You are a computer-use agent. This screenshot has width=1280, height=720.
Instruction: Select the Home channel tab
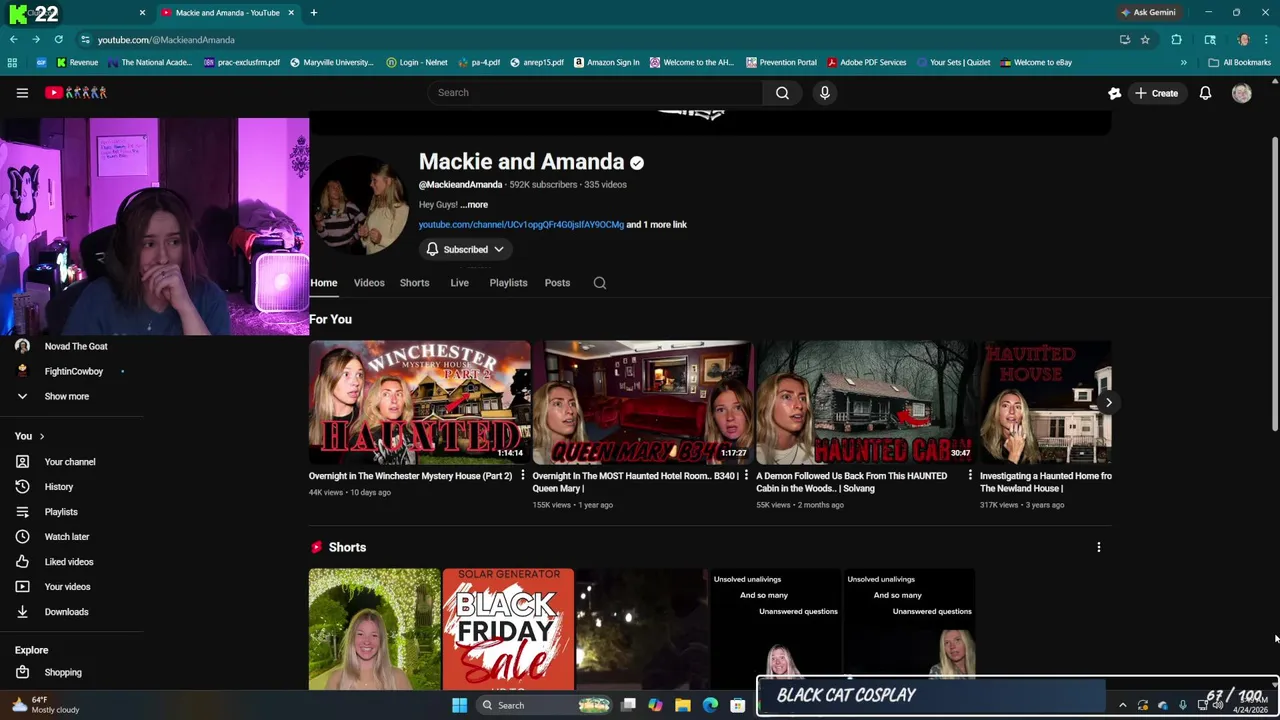323,283
